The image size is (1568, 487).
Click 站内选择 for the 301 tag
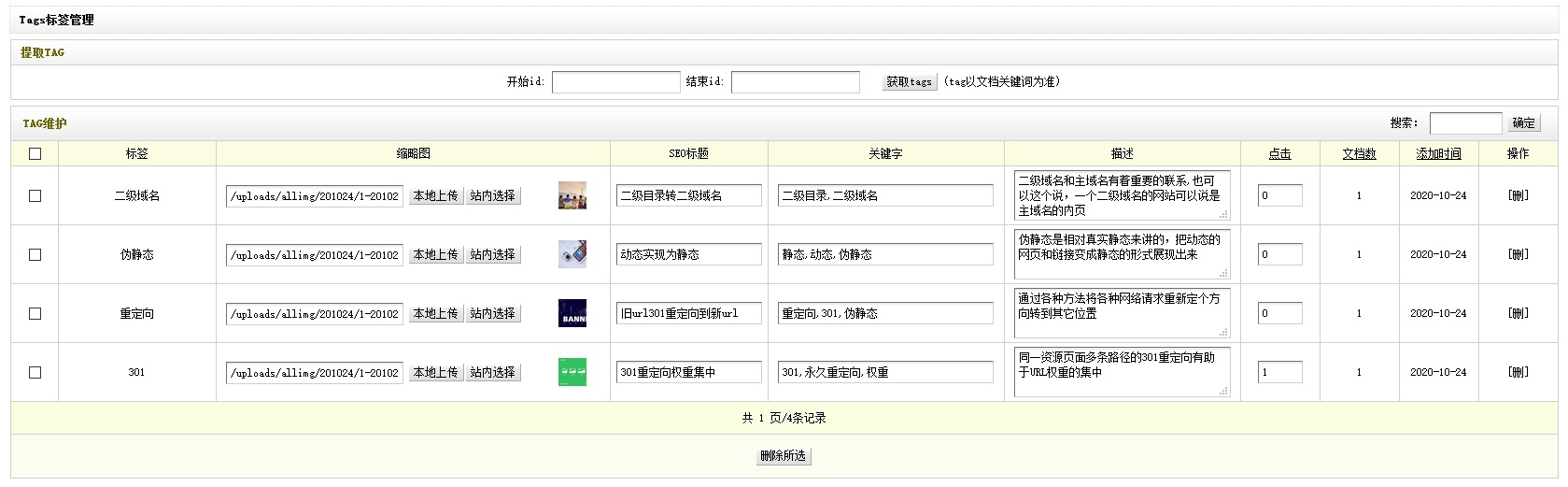pos(492,372)
